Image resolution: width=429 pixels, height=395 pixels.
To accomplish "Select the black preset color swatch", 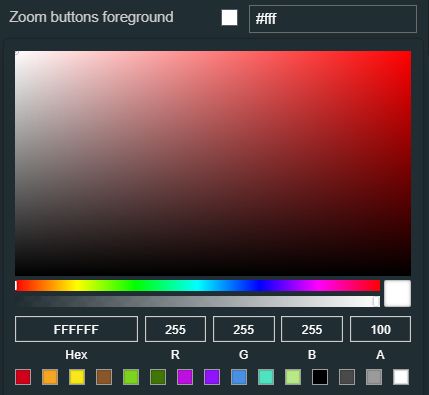I will tap(320, 377).
